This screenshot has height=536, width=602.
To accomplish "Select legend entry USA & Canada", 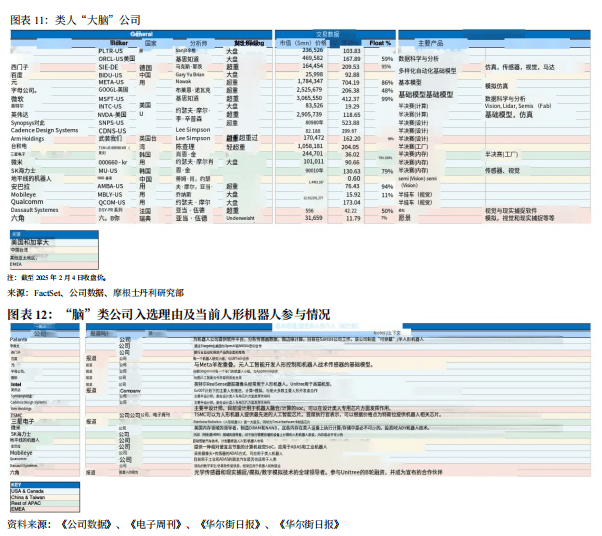I will [27, 491].
